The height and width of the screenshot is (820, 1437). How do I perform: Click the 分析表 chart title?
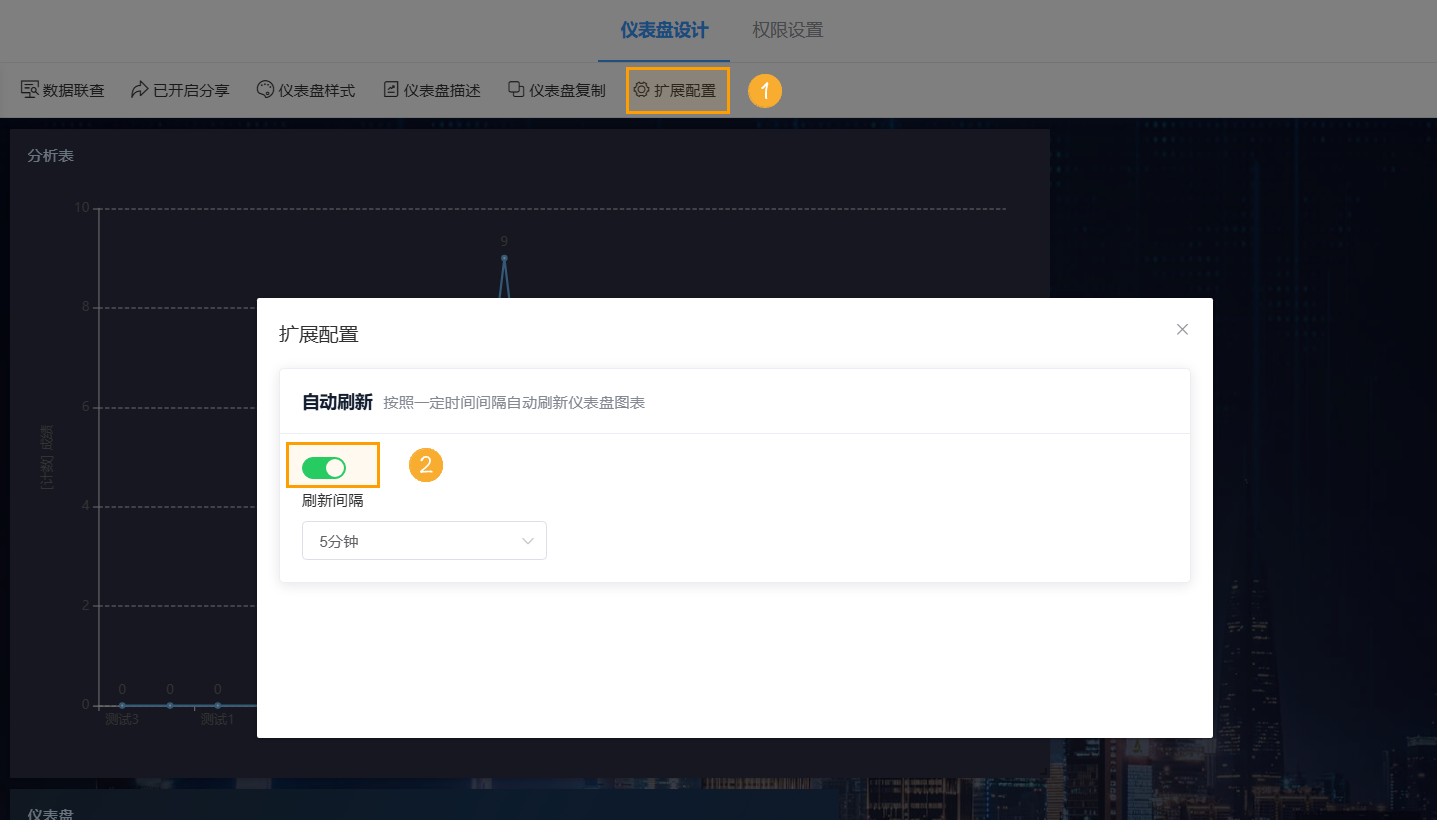coord(50,156)
